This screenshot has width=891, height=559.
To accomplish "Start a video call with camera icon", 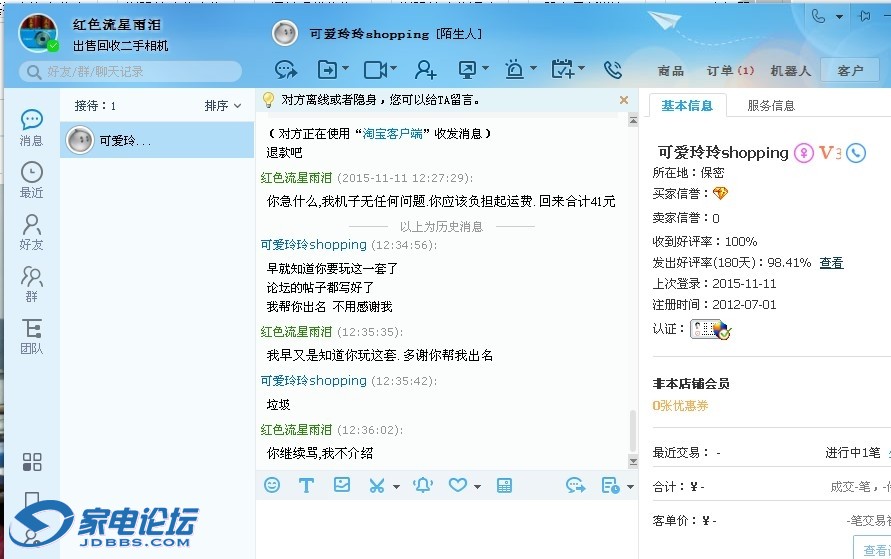I will [x=376, y=70].
